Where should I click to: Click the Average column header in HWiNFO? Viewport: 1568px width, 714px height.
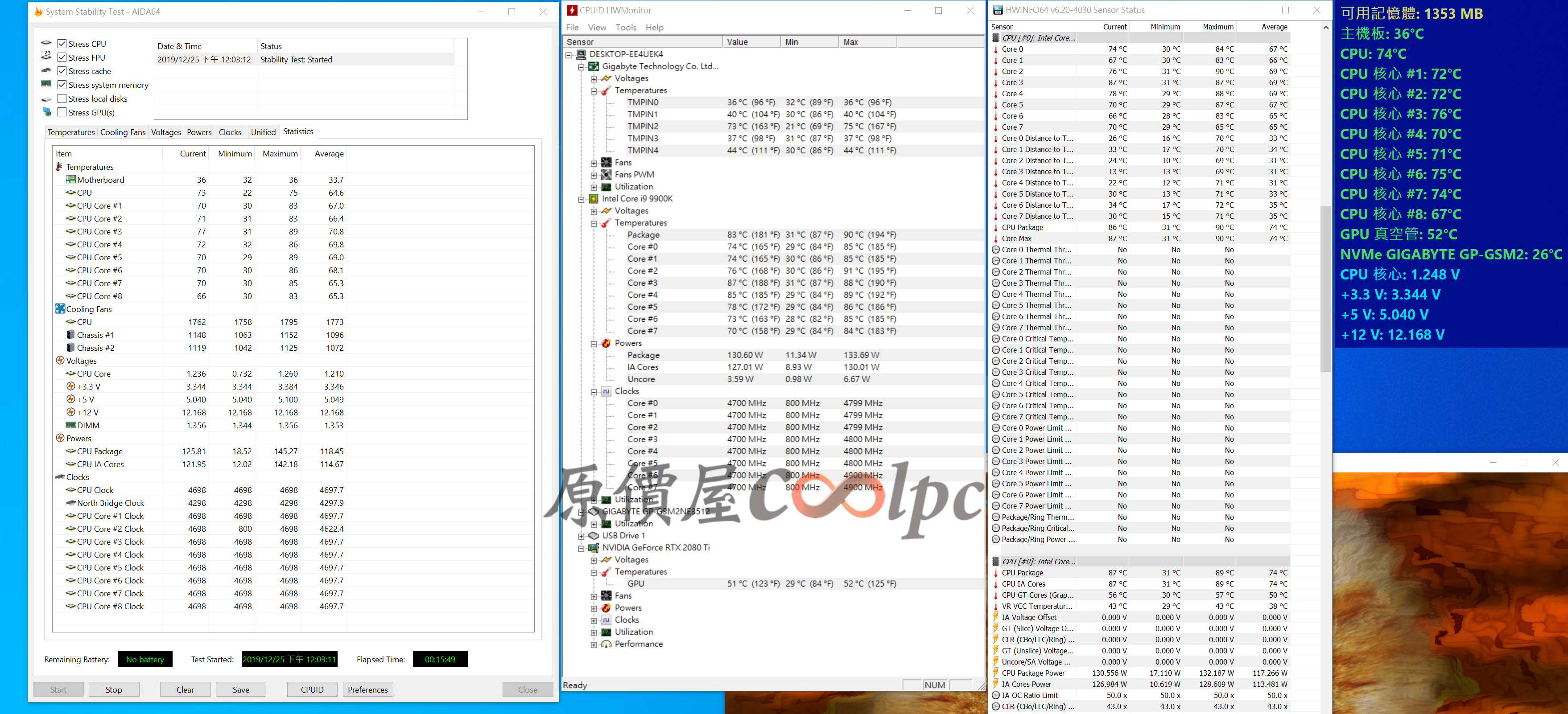[x=1264, y=27]
